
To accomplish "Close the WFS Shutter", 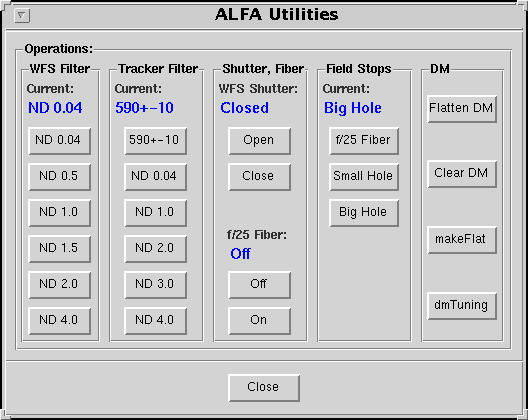I will (259, 177).
